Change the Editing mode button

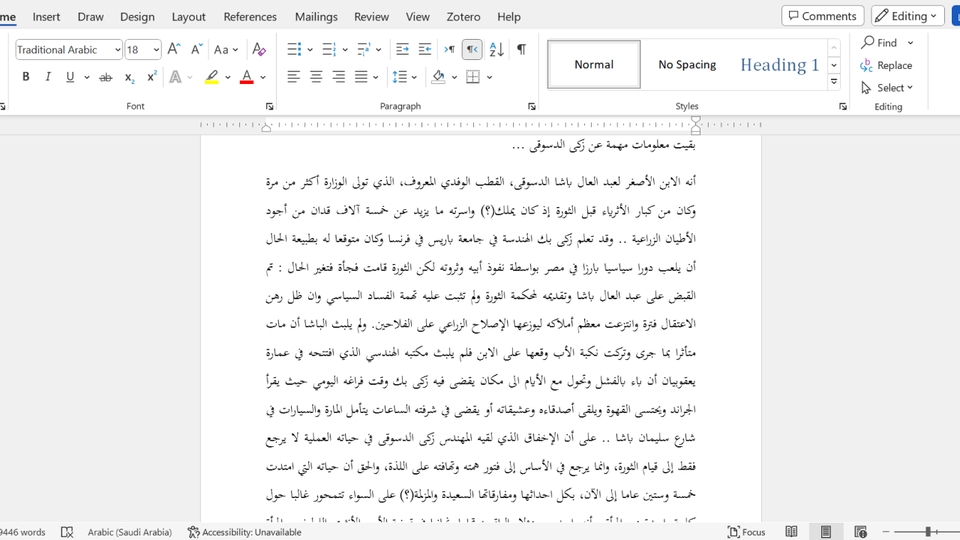coord(907,16)
